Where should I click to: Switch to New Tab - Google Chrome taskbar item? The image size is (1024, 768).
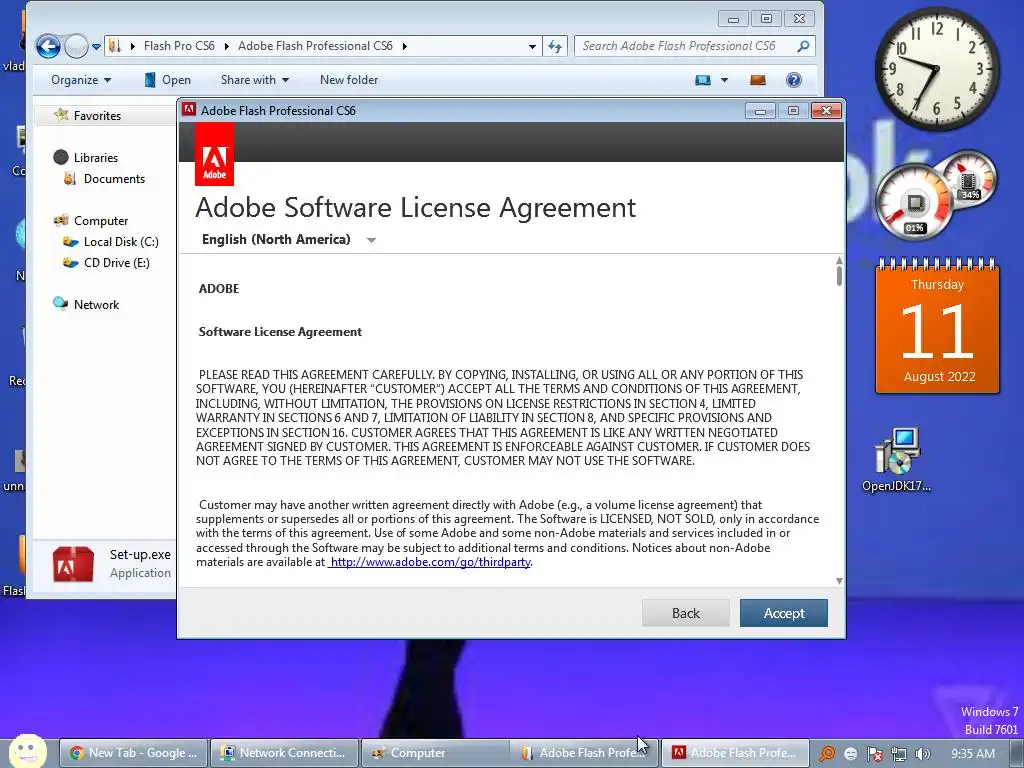pos(134,753)
